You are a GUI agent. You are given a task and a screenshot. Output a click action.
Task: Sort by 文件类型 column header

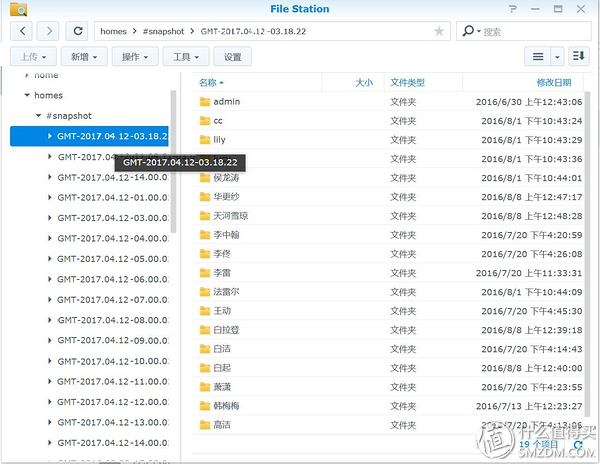[424, 82]
